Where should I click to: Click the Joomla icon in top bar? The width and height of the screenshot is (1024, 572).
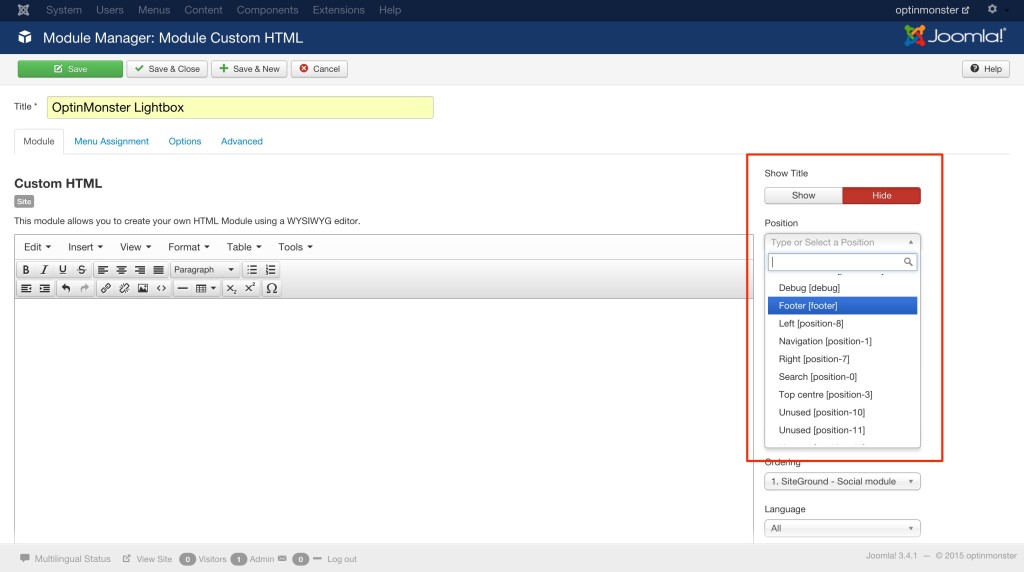tap(24, 10)
